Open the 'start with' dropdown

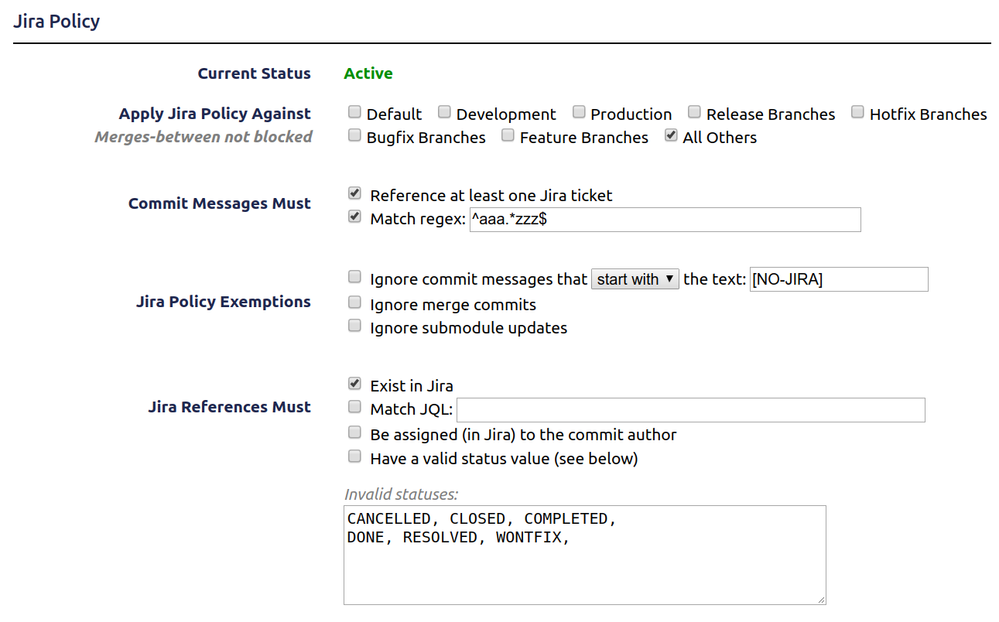tap(635, 279)
